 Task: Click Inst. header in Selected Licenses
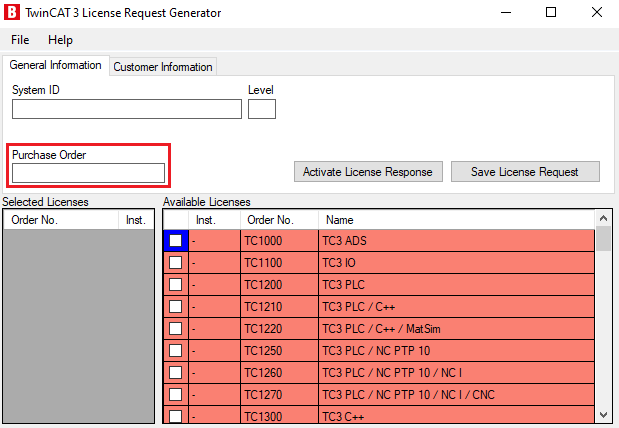[x=136, y=220]
